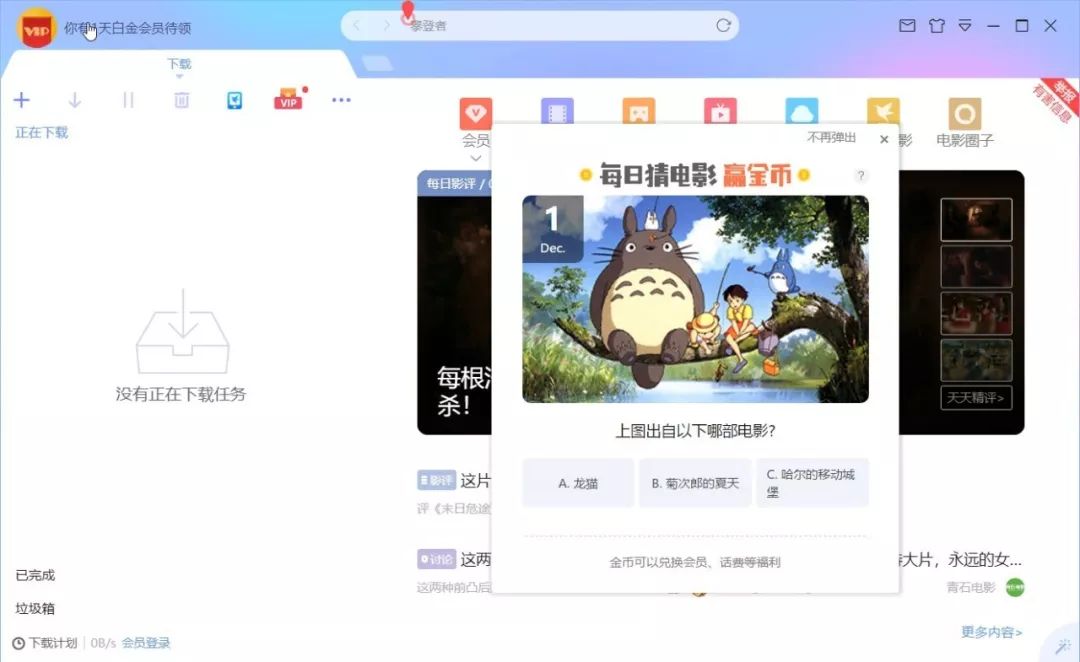Viewport: 1080px width, 662px height.
Task: Create a new download task with plus icon
Action: click(x=22, y=100)
